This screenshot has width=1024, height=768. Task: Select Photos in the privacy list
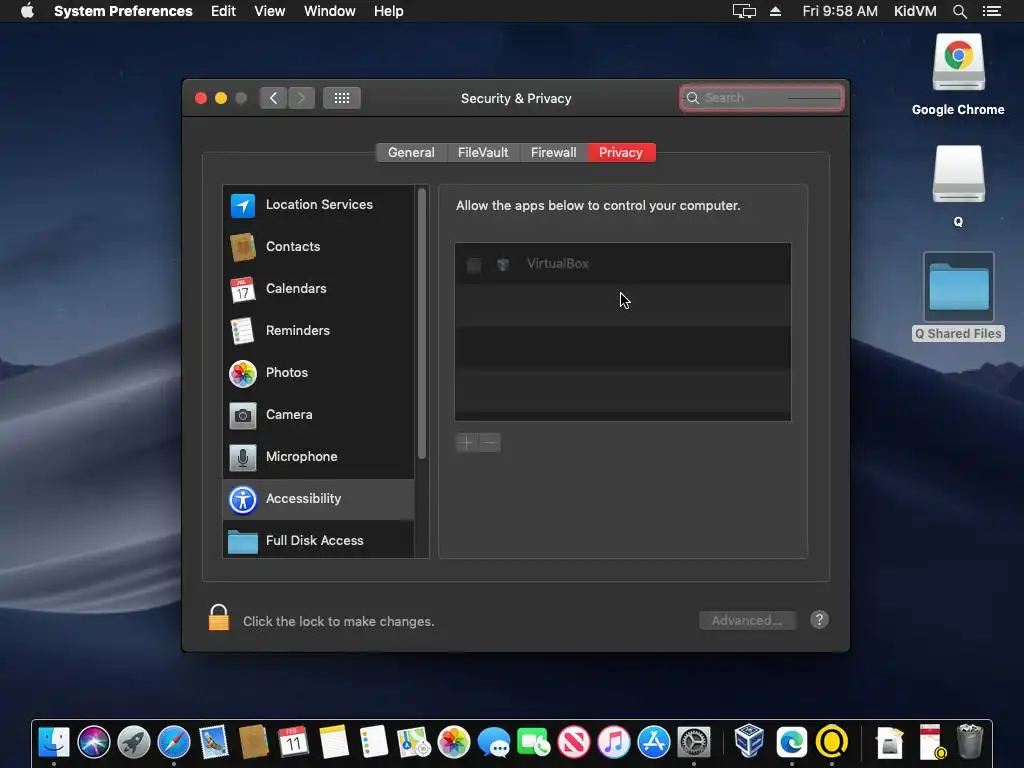(319, 373)
